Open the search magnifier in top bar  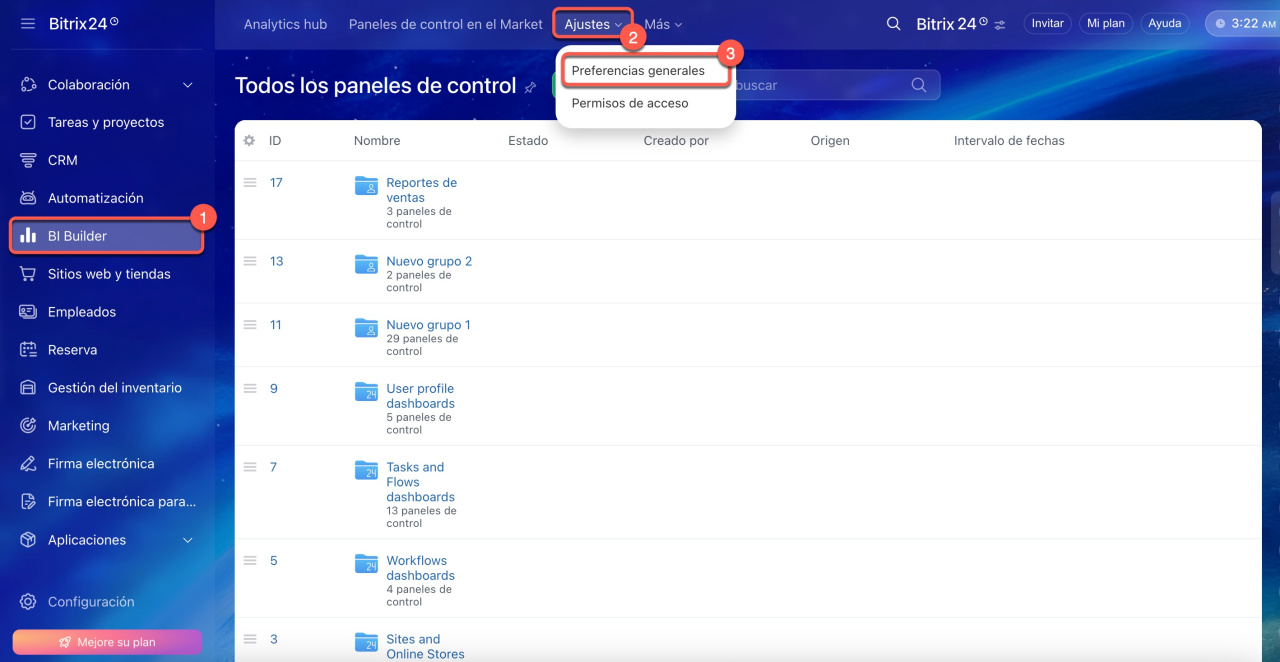(x=893, y=24)
